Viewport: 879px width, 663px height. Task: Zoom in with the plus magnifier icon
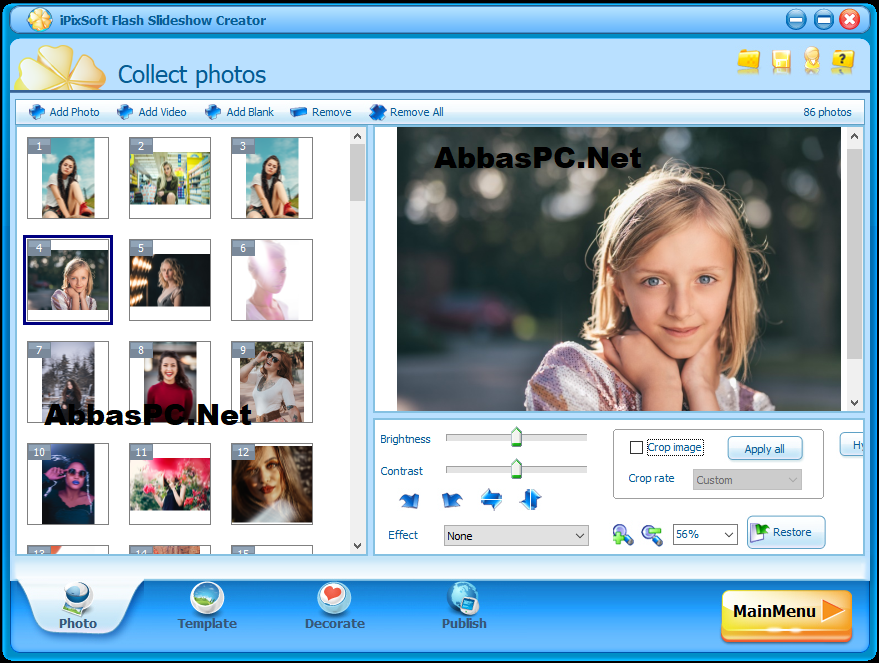pos(623,534)
